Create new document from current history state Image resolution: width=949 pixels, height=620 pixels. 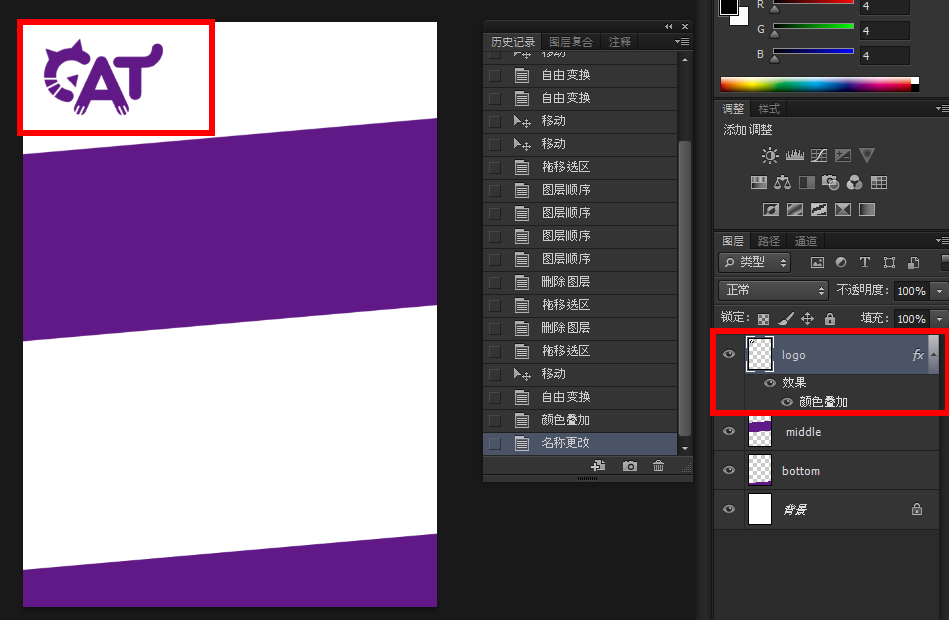pyautogui.click(x=598, y=466)
